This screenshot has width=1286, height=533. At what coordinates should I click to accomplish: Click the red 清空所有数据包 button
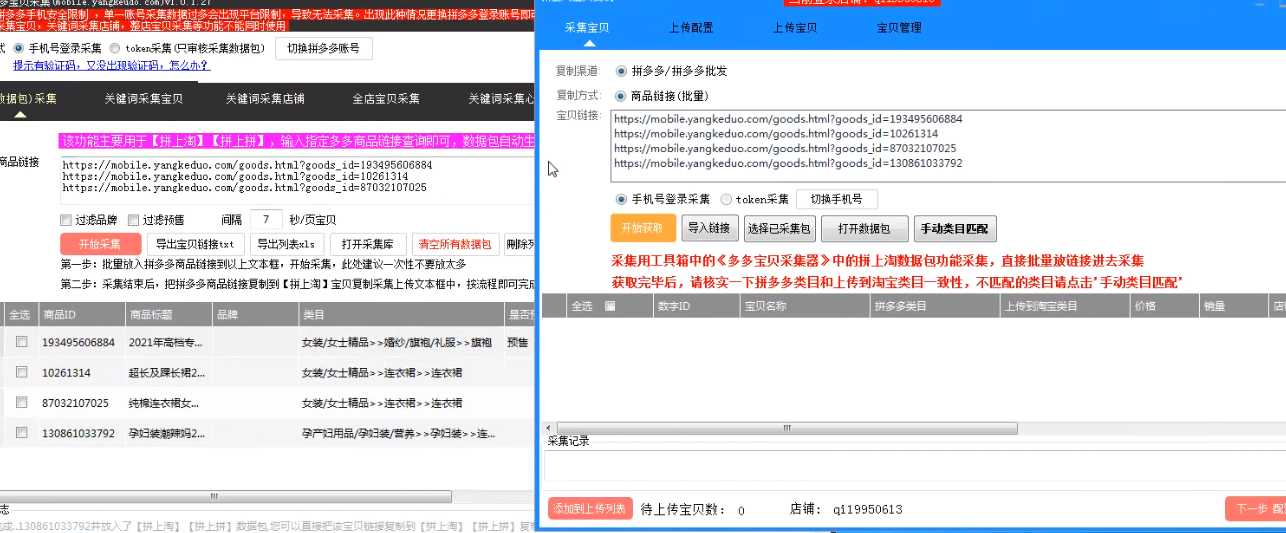(x=454, y=244)
